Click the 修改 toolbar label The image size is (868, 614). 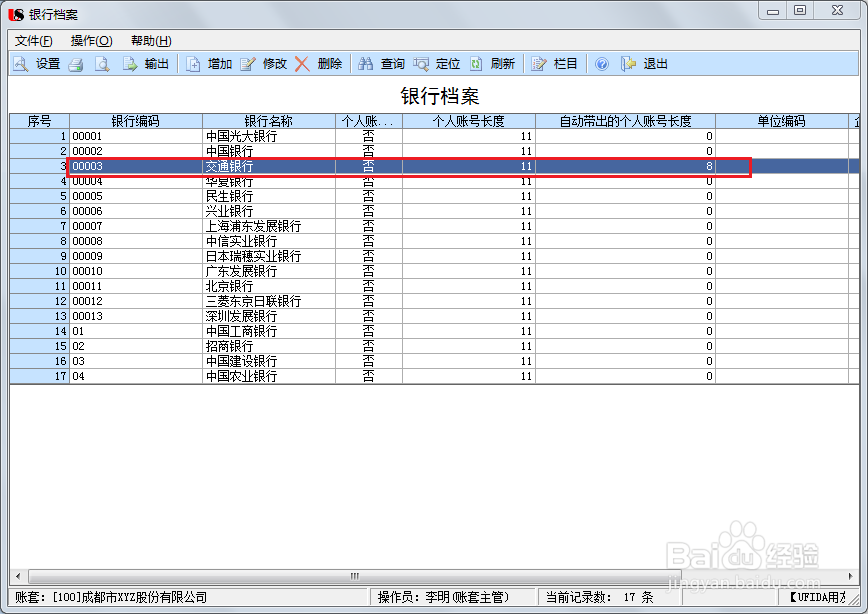coord(275,64)
